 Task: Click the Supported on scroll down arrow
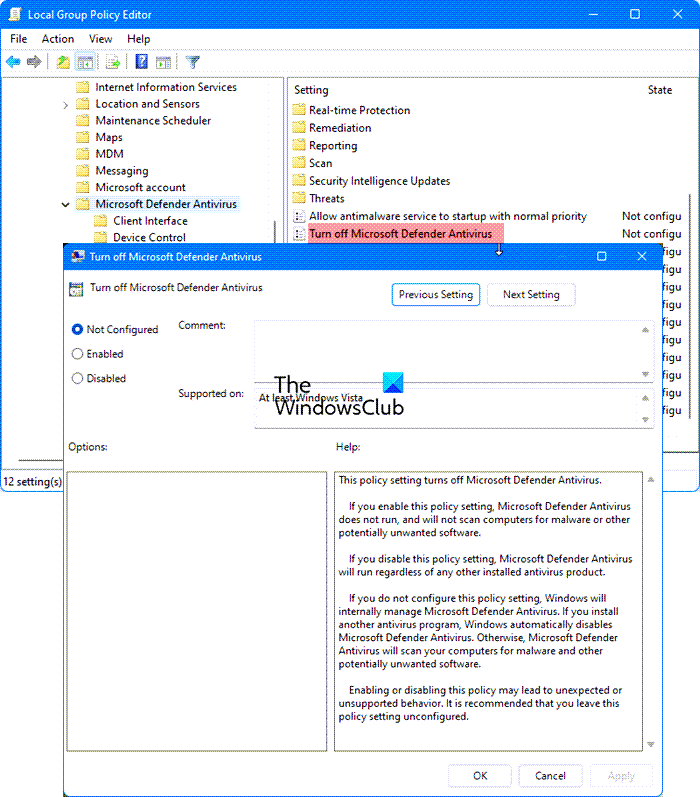[645, 420]
